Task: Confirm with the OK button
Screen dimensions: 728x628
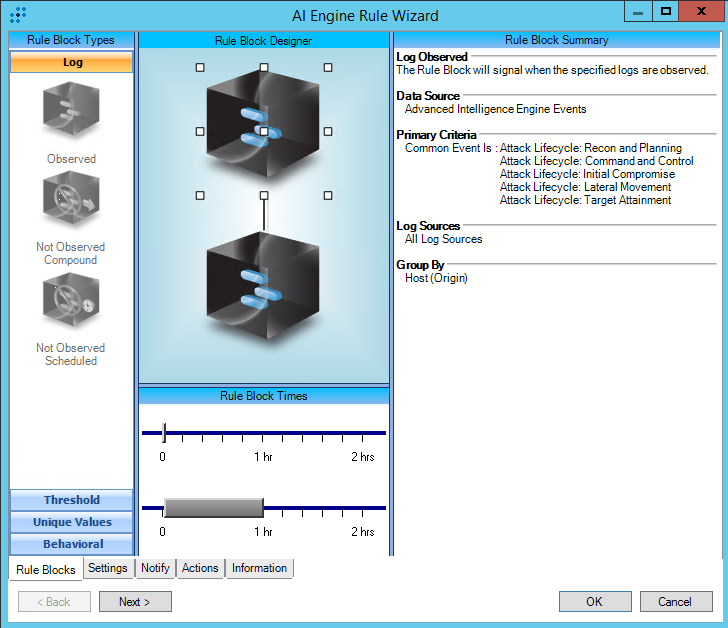Action: [594, 601]
